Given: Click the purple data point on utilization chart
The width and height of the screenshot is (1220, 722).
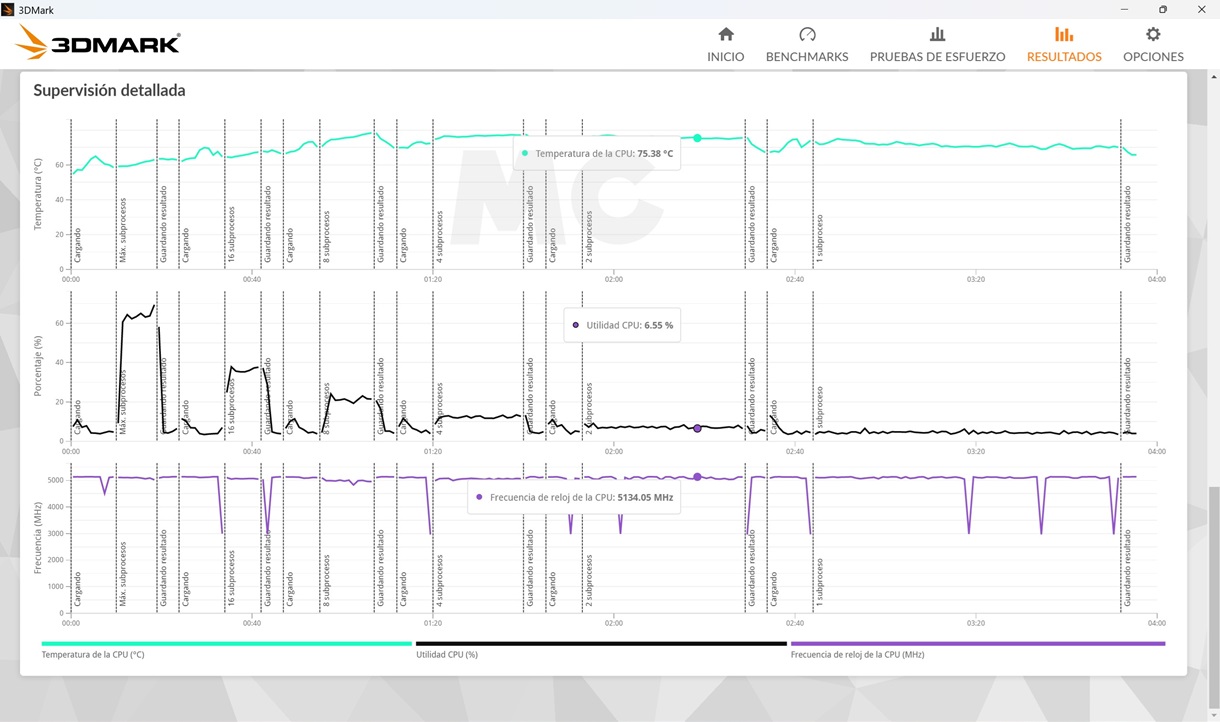Looking at the screenshot, I should tap(697, 428).
